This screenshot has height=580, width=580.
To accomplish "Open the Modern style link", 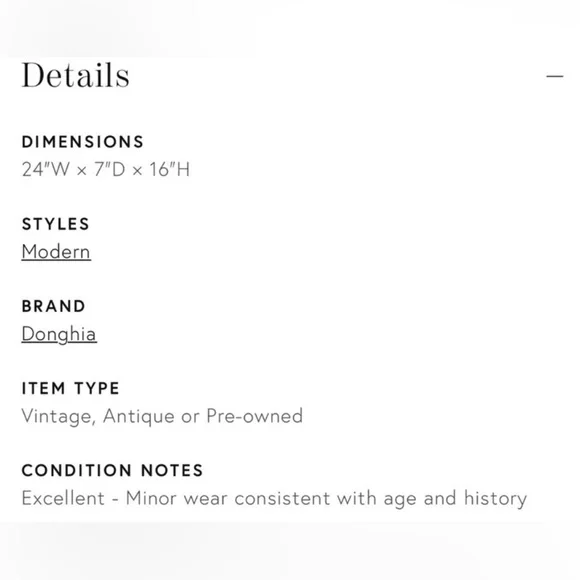I will tap(56, 252).
